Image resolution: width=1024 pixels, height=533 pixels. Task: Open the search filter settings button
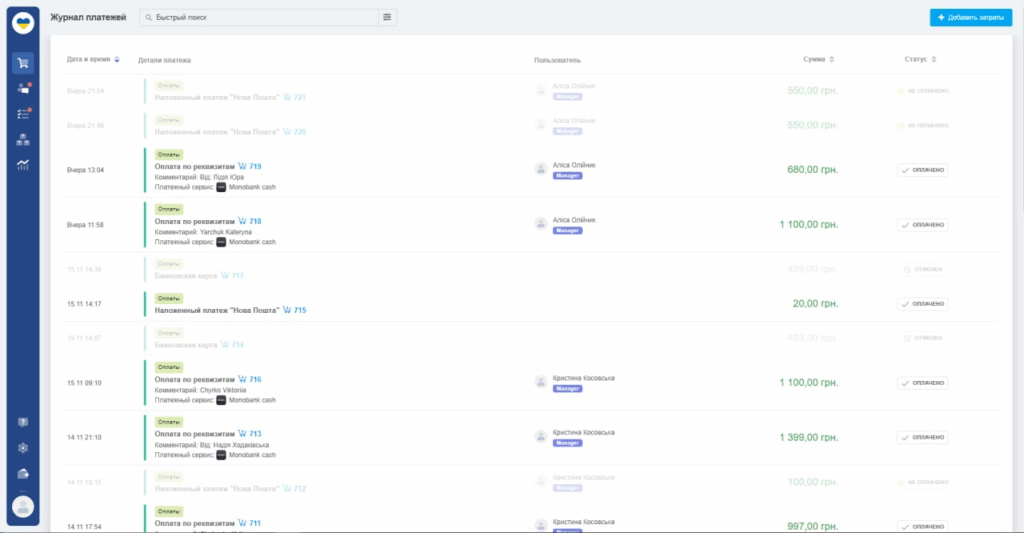click(x=388, y=17)
